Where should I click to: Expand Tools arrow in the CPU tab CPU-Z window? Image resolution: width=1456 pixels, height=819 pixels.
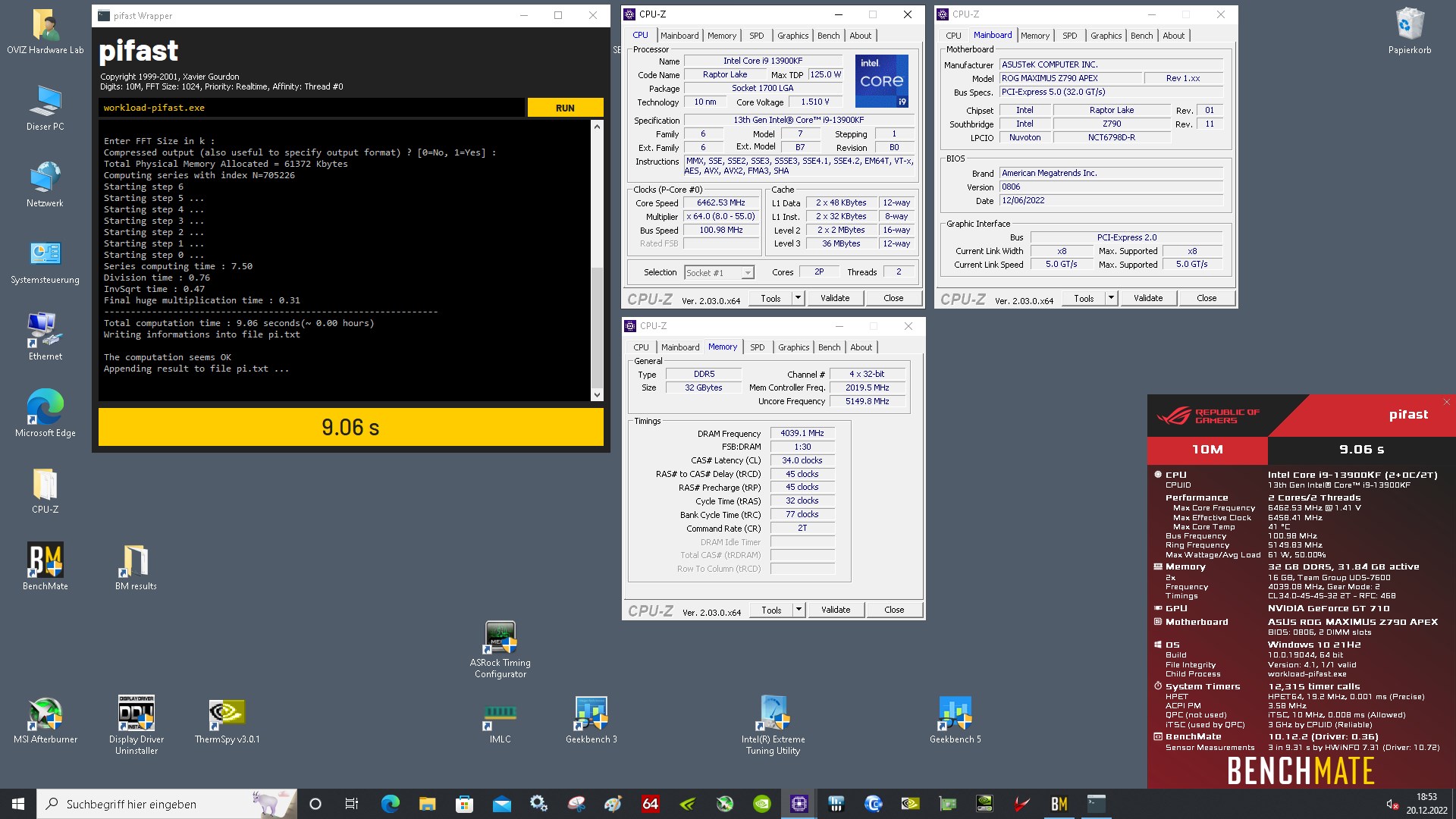click(x=798, y=298)
